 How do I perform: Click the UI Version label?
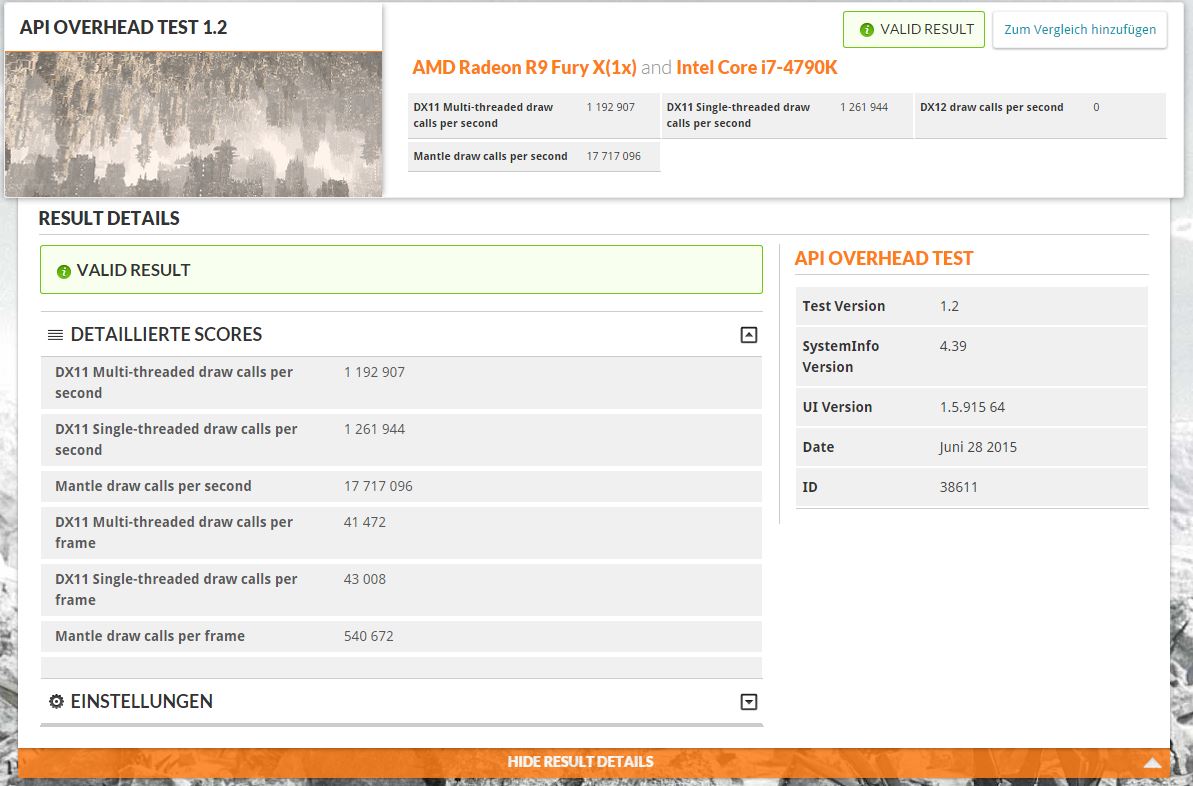tap(837, 407)
